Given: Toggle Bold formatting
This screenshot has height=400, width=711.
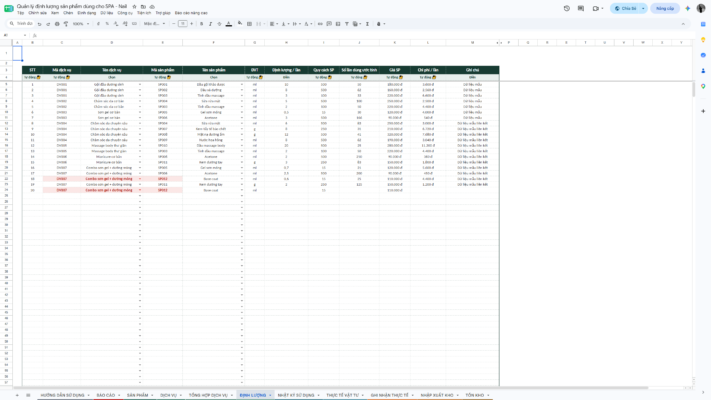Looking at the screenshot, I should pyautogui.click(x=202, y=24).
